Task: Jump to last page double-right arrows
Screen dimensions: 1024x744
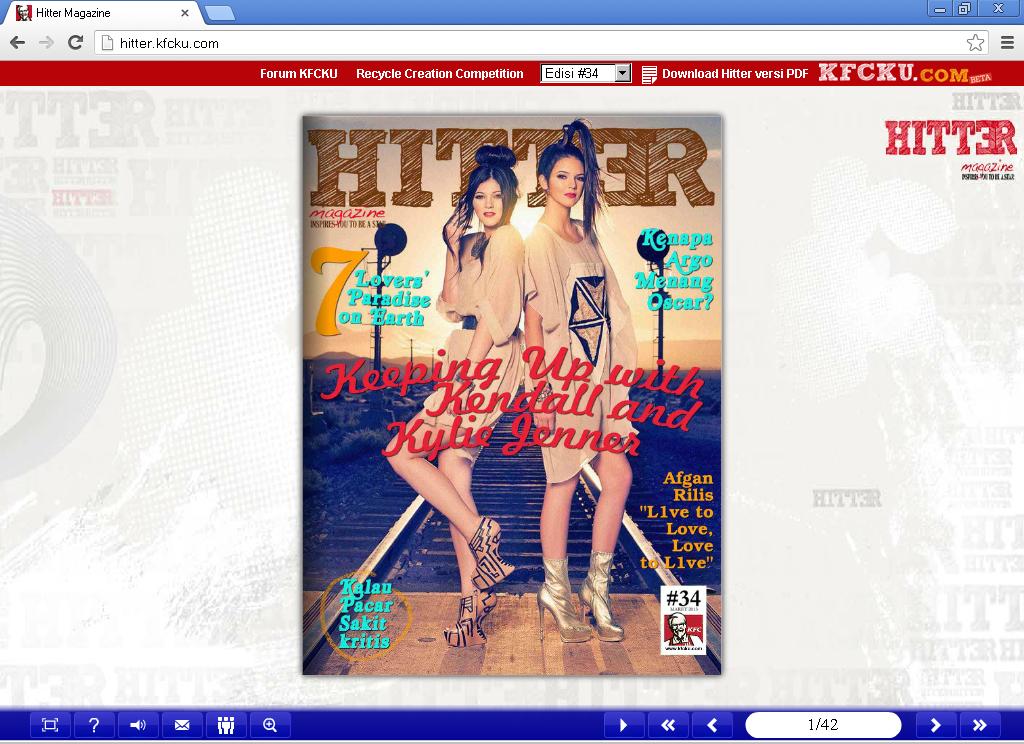Action: [x=980, y=725]
